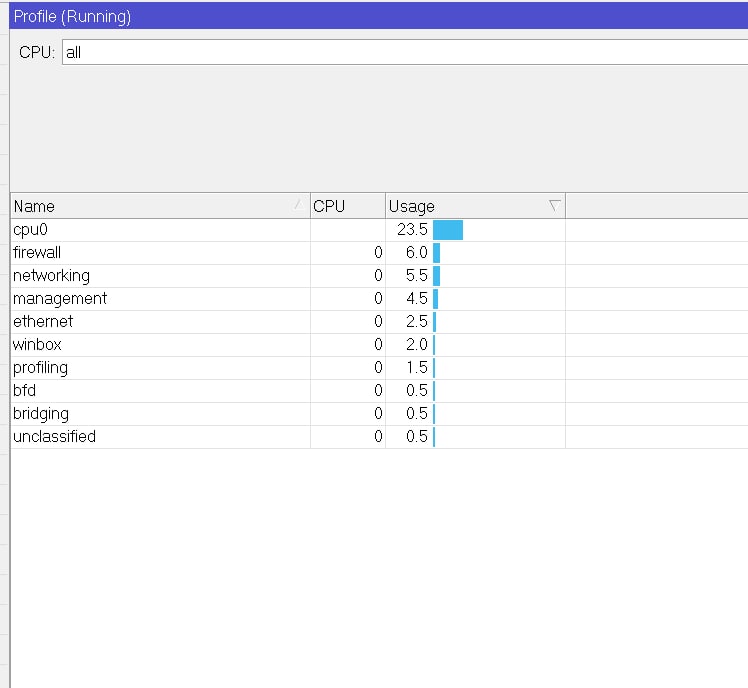Click the 1.5 usage value for profiling
This screenshot has width=748, height=688.
coord(416,367)
